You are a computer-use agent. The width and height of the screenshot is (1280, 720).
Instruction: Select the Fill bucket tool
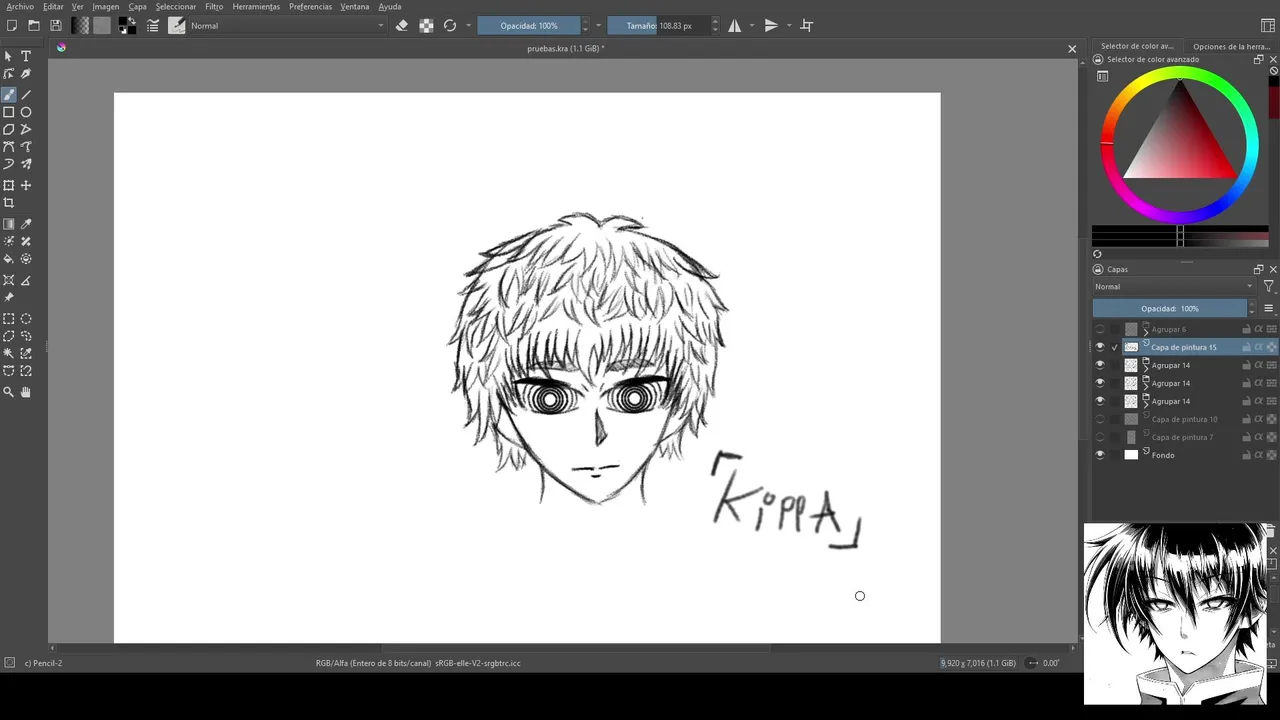[9, 259]
